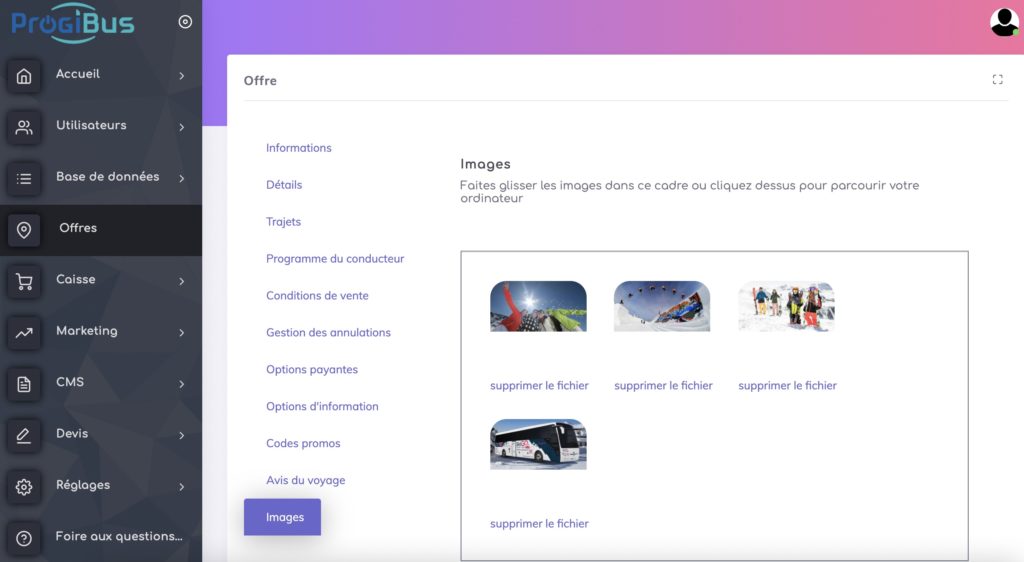Open the user profile avatar

point(1004,22)
